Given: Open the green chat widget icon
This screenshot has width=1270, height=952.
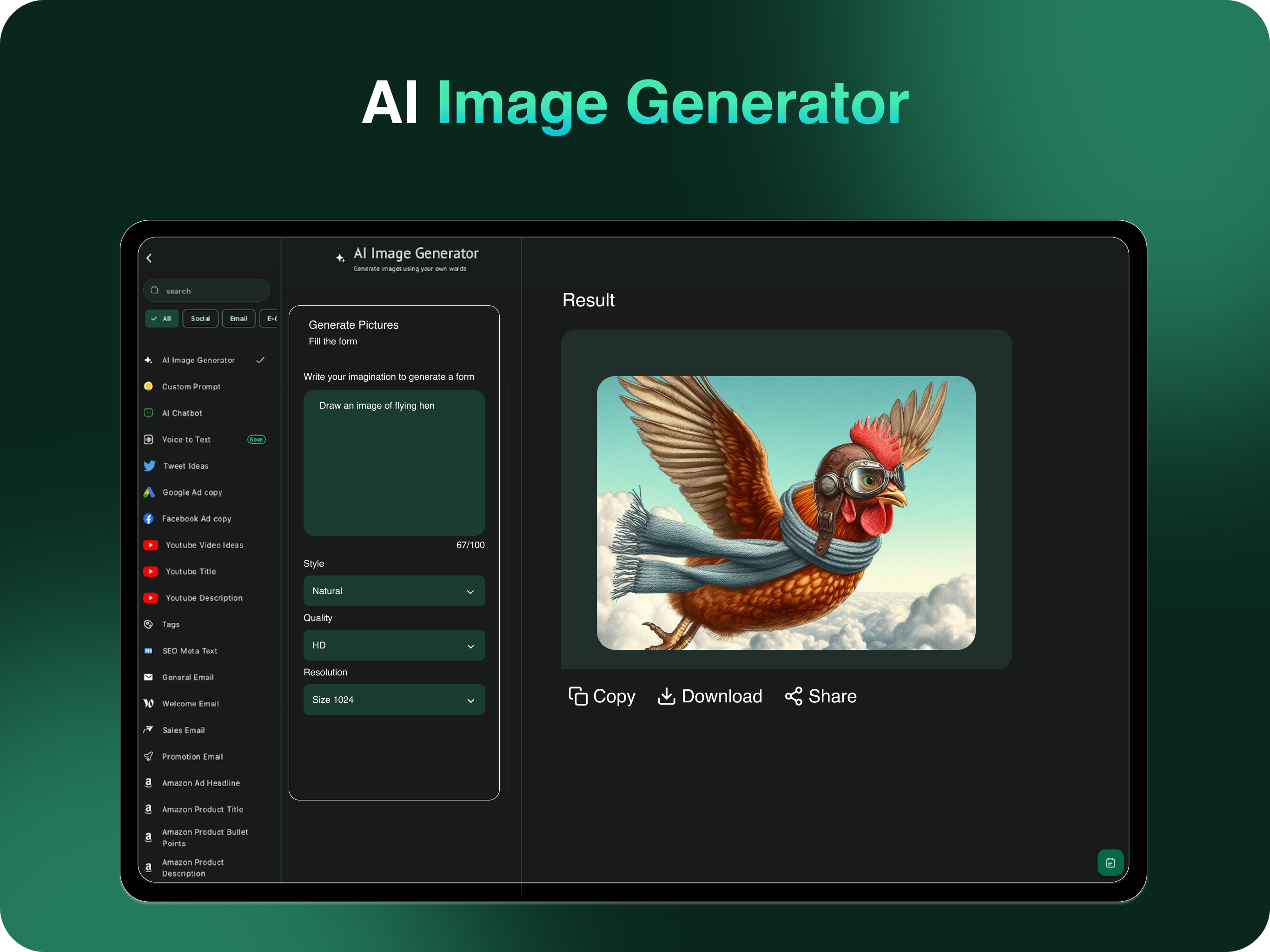Looking at the screenshot, I should point(1110,862).
